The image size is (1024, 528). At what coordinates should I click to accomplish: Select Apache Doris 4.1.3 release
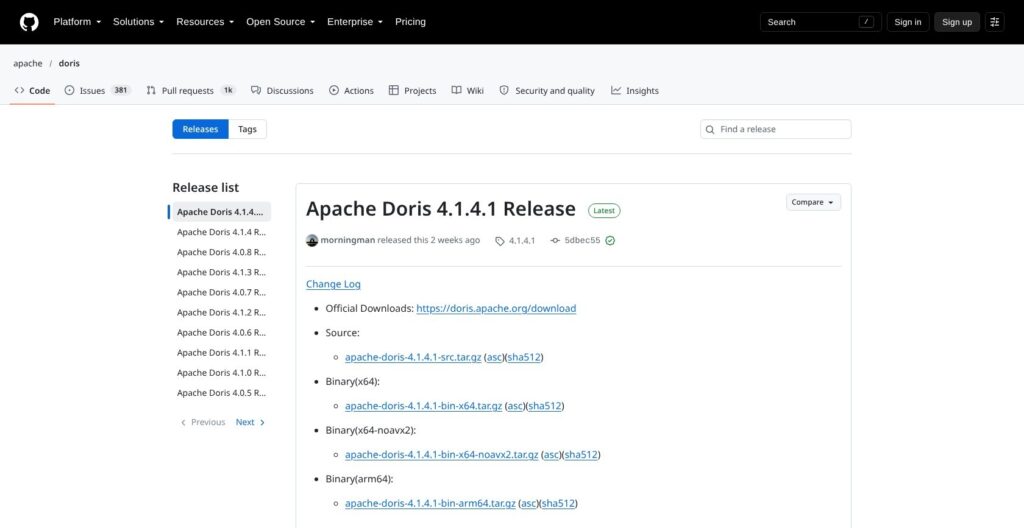(x=221, y=272)
